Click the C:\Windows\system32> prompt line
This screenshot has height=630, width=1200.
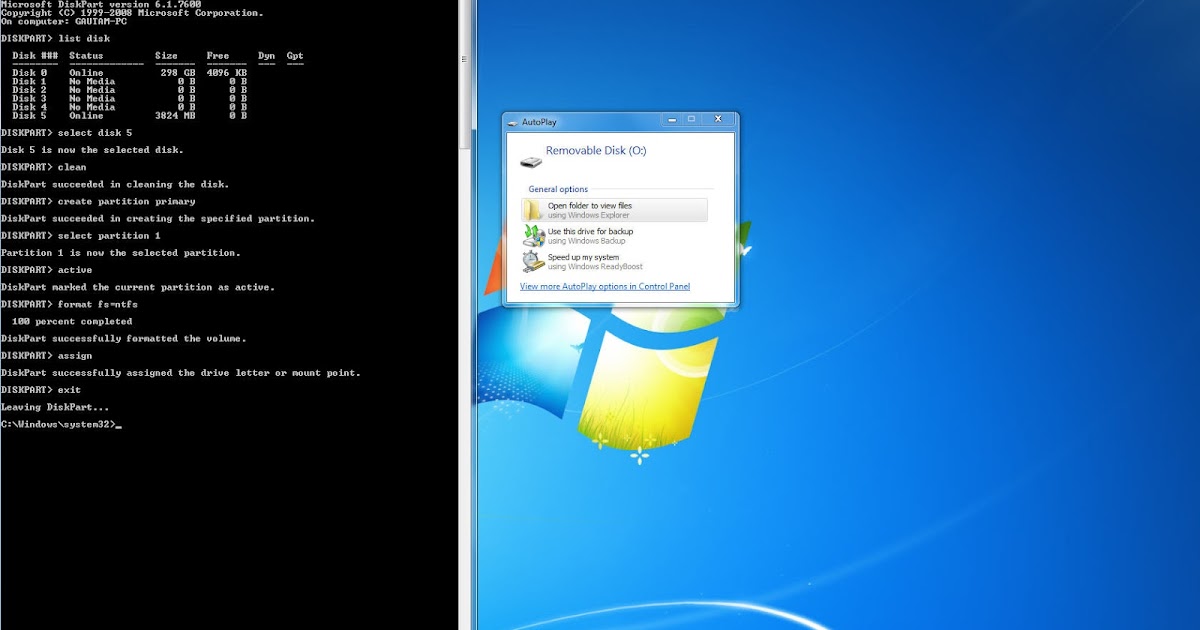[60, 424]
